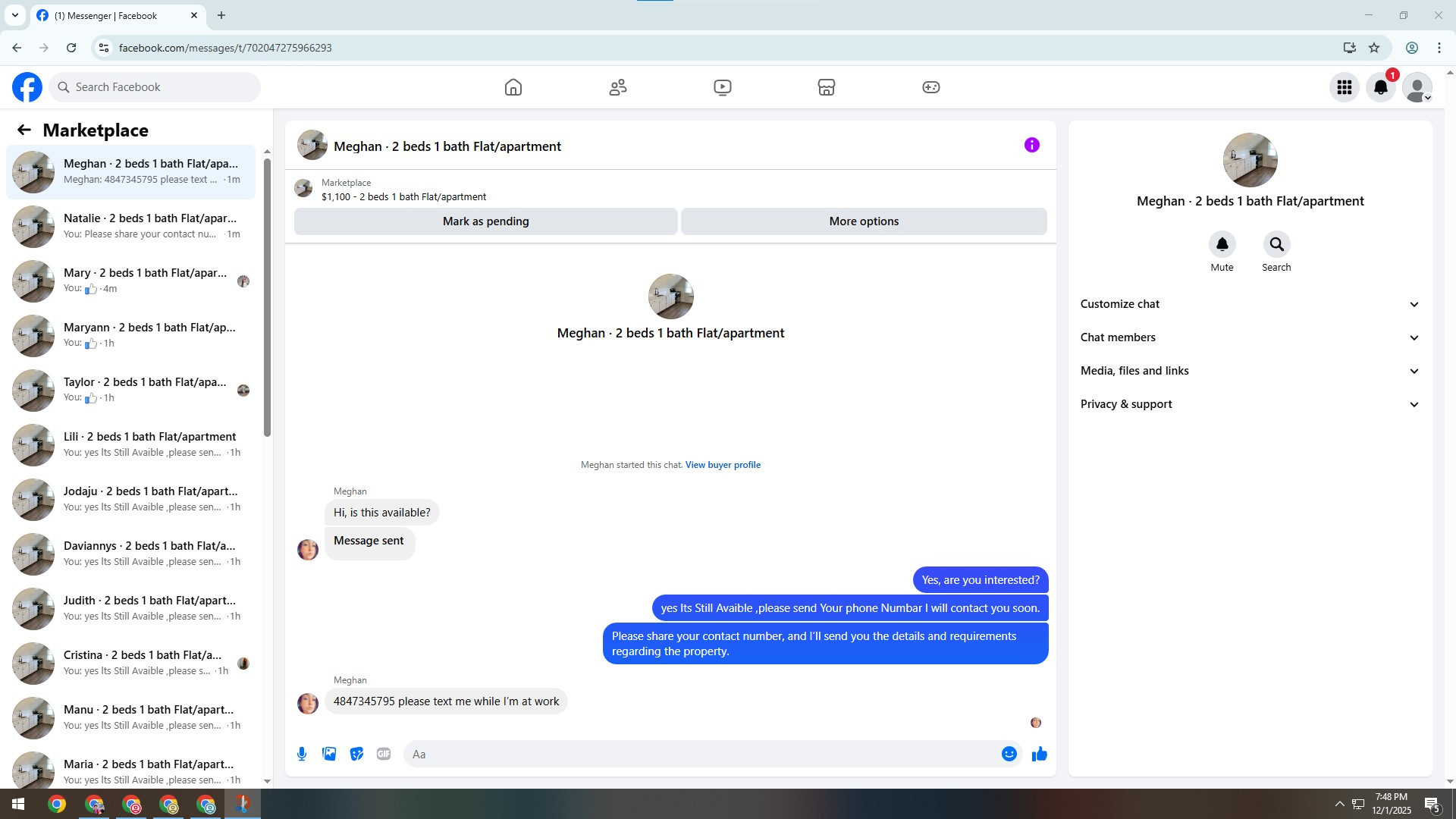Click the message '4847345795 please text me'

pos(446,701)
